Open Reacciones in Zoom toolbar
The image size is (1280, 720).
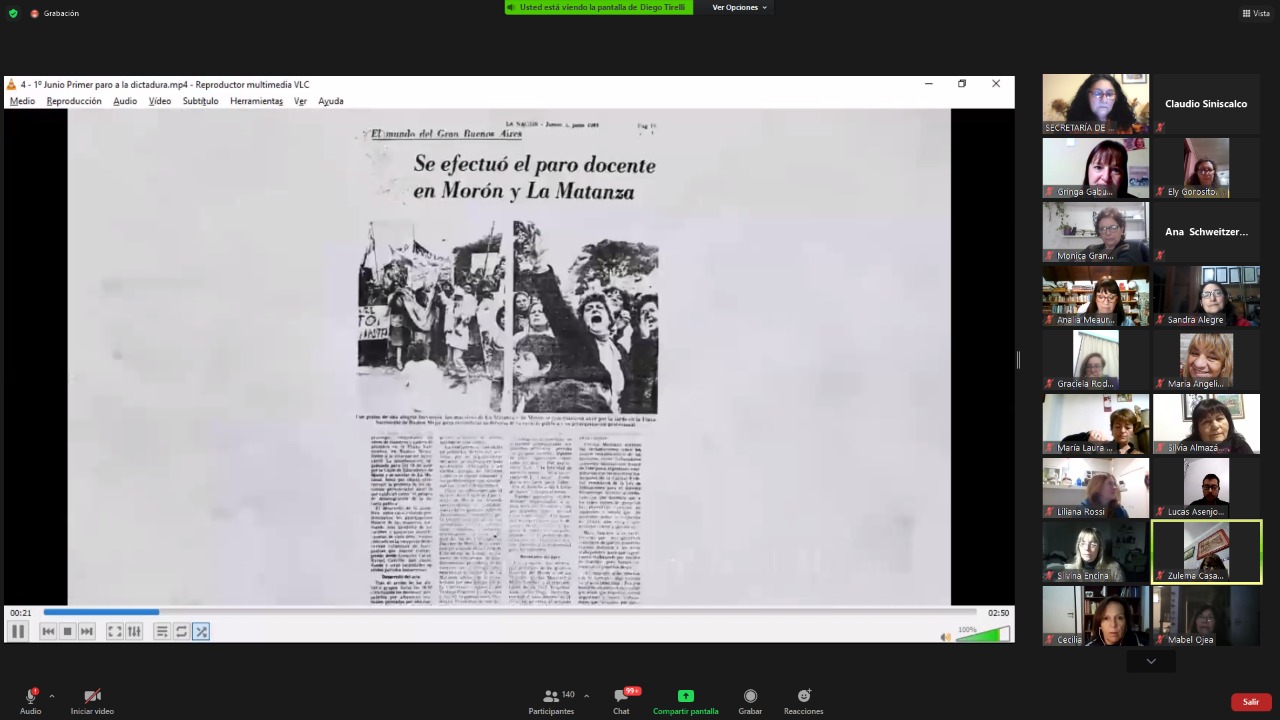803,701
